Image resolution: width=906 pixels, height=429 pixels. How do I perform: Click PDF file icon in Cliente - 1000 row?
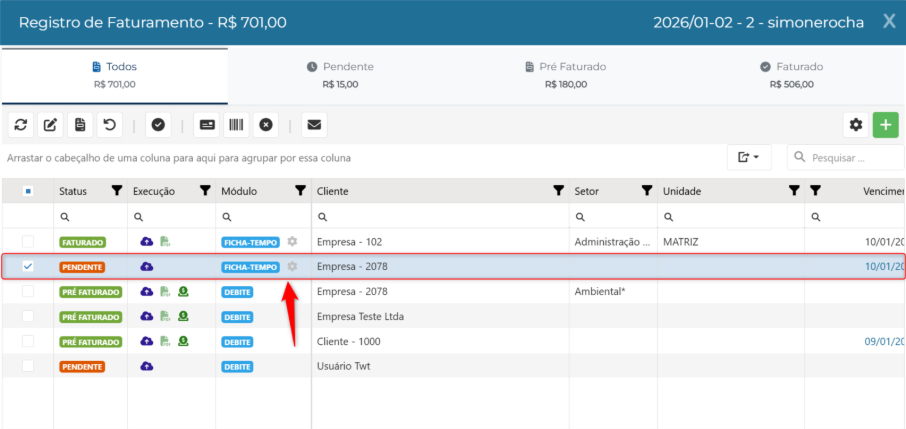tap(165, 341)
